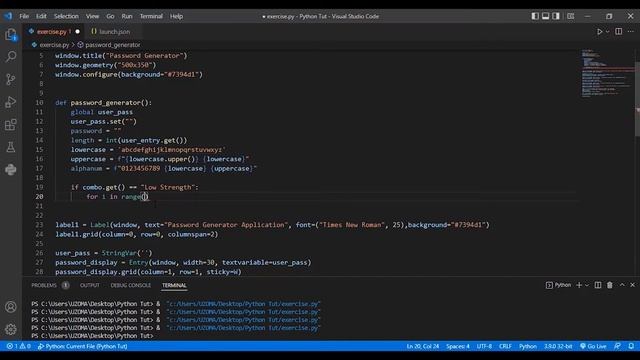Create a new terminal with plus
Screen dimensions: 640x360
pyautogui.click(x=579, y=285)
